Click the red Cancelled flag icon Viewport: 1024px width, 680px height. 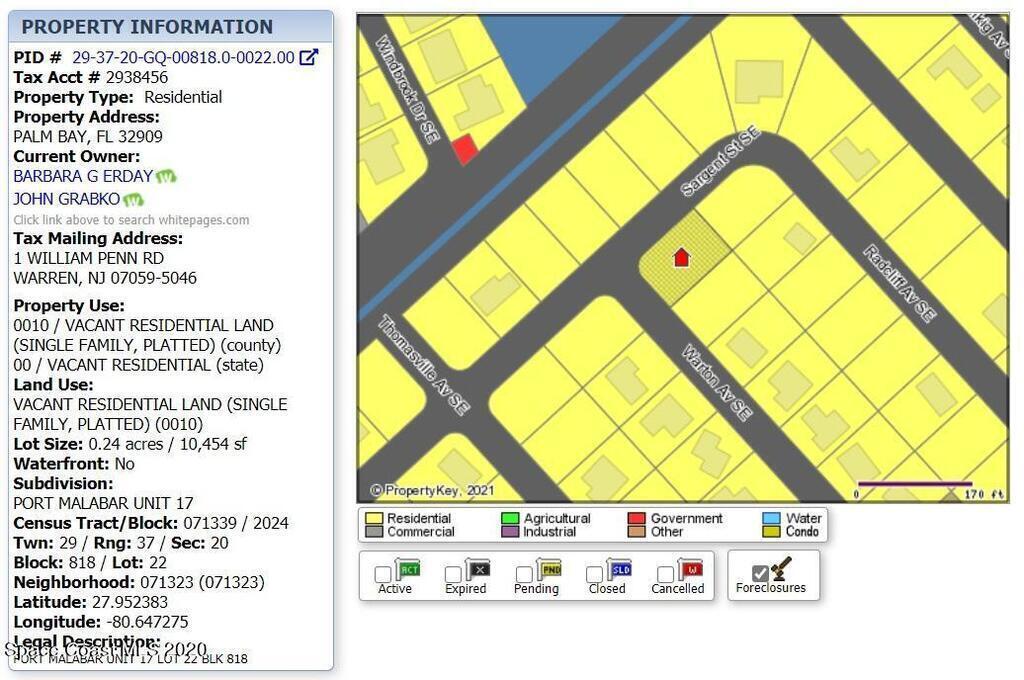coord(690,570)
